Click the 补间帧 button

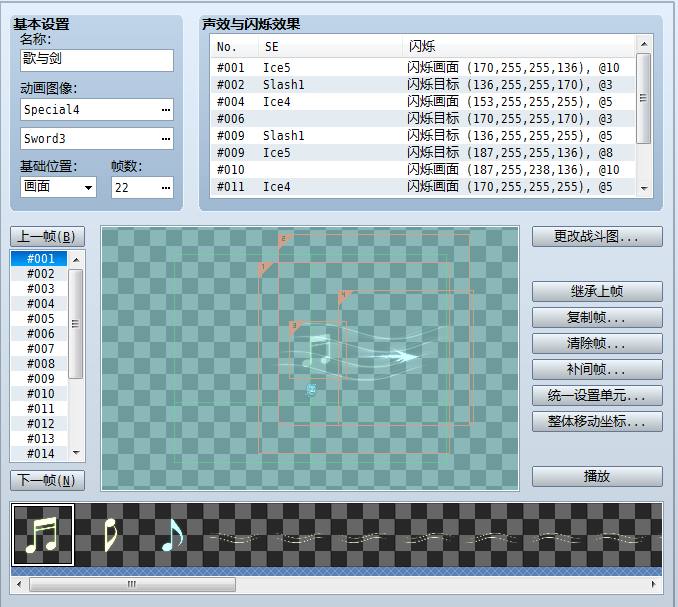click(597, 369)
